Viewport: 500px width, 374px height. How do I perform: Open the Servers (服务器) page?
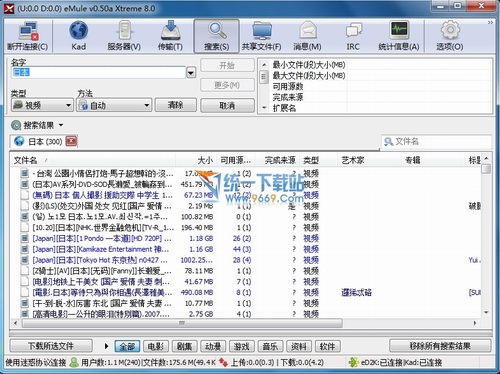124,36
